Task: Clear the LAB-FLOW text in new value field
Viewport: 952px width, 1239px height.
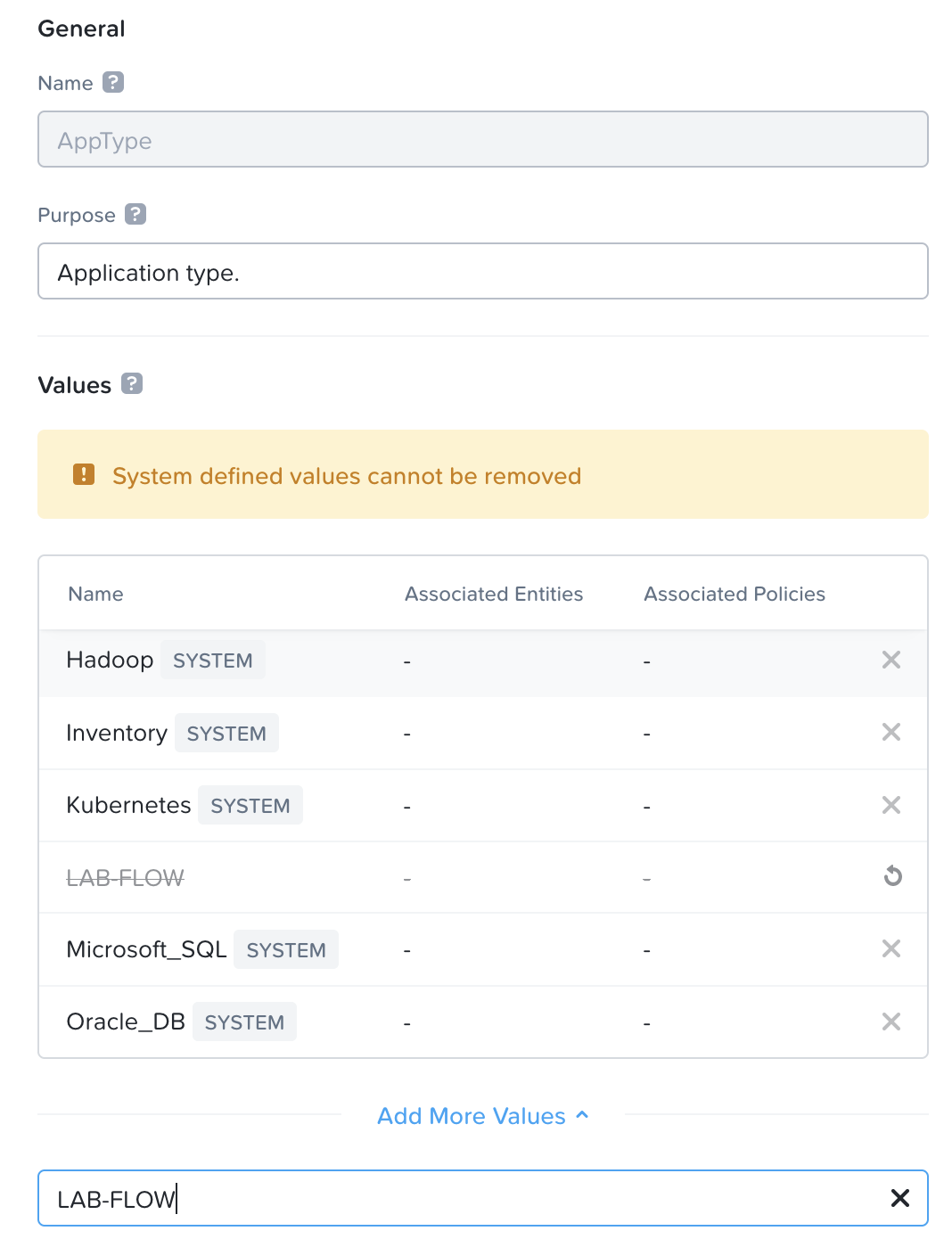Action: tap(900, 1198)
